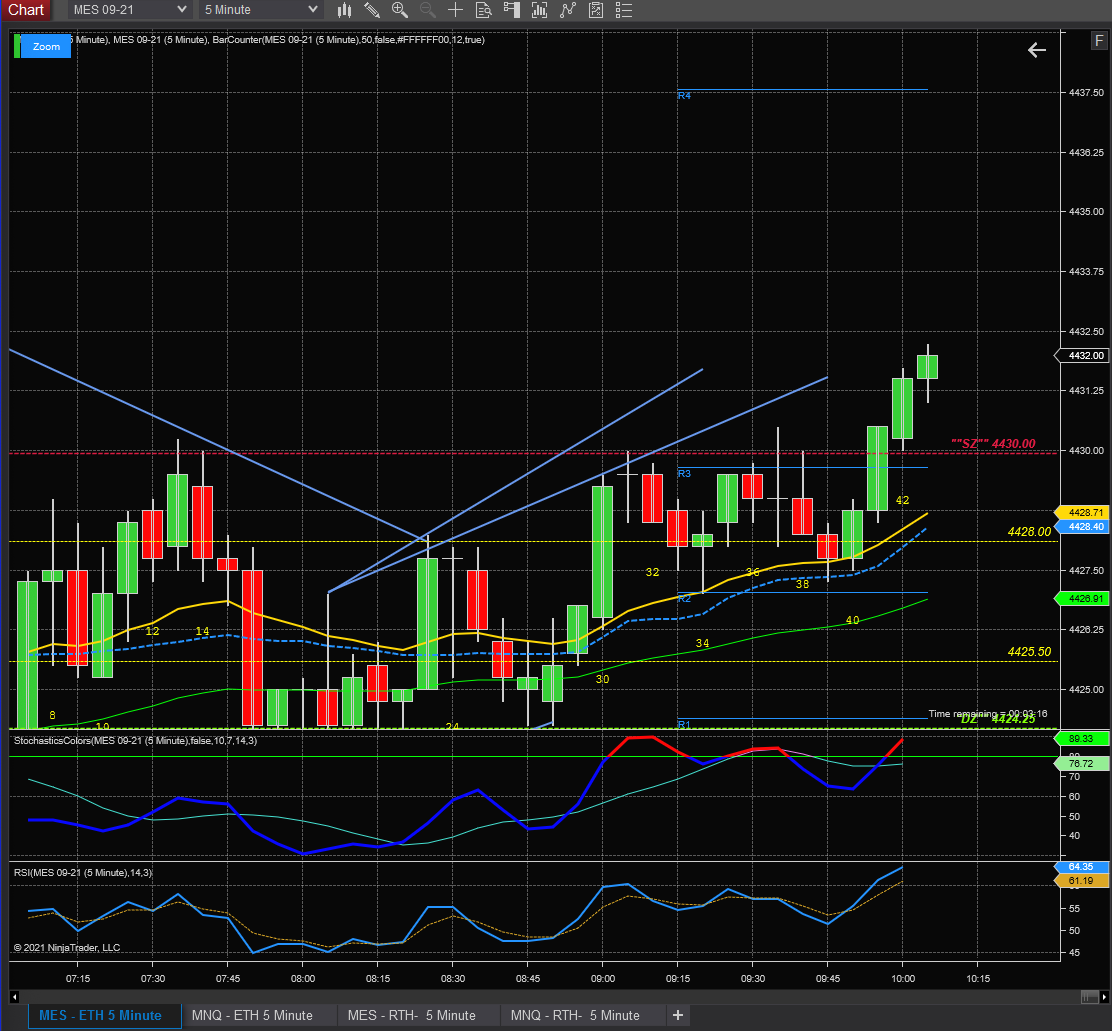
Task: Click the blue Zoom tooltip button
Action: 46,46
